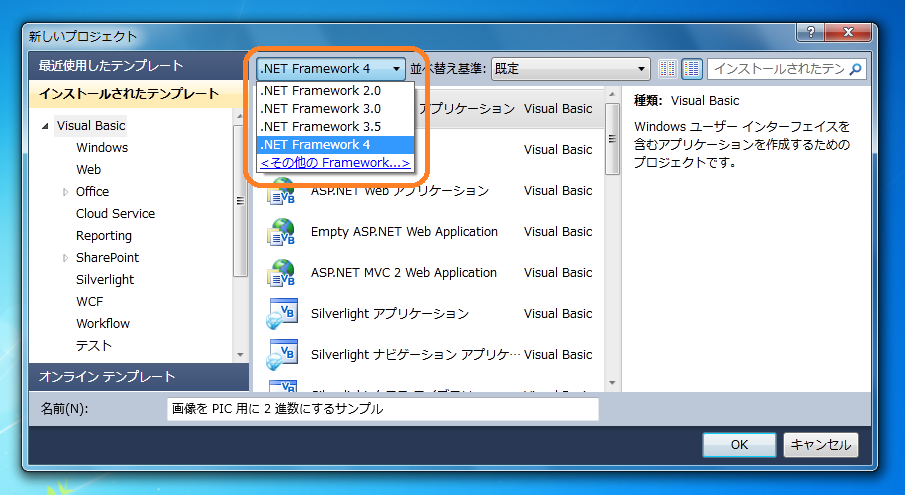Click scroll-down arrow of category tree
Viewport: 905px width, 495px height.
coord(240,355)
